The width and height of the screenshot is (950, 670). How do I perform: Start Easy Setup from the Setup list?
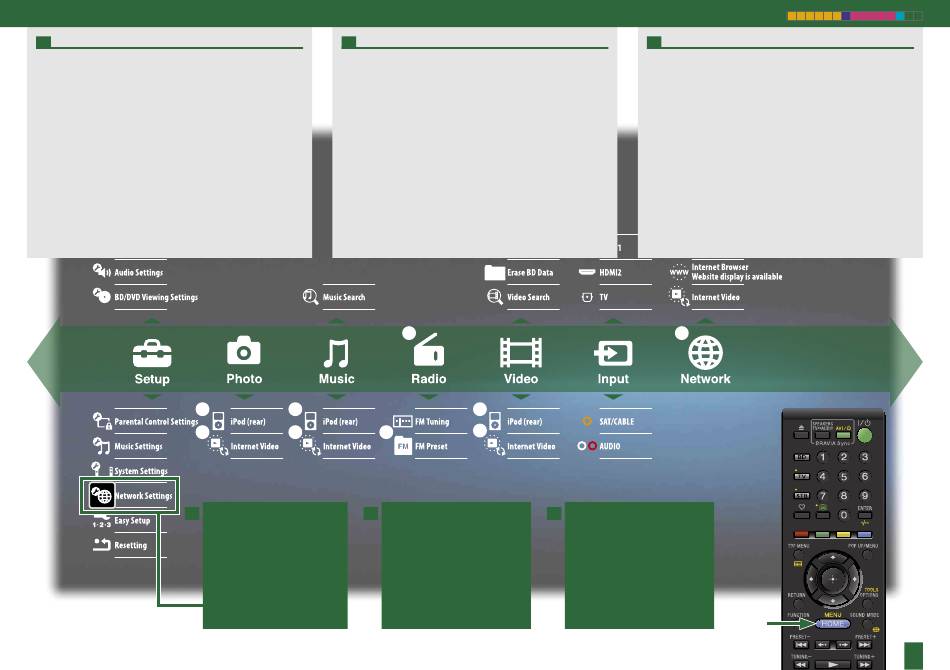pos(121,521)
